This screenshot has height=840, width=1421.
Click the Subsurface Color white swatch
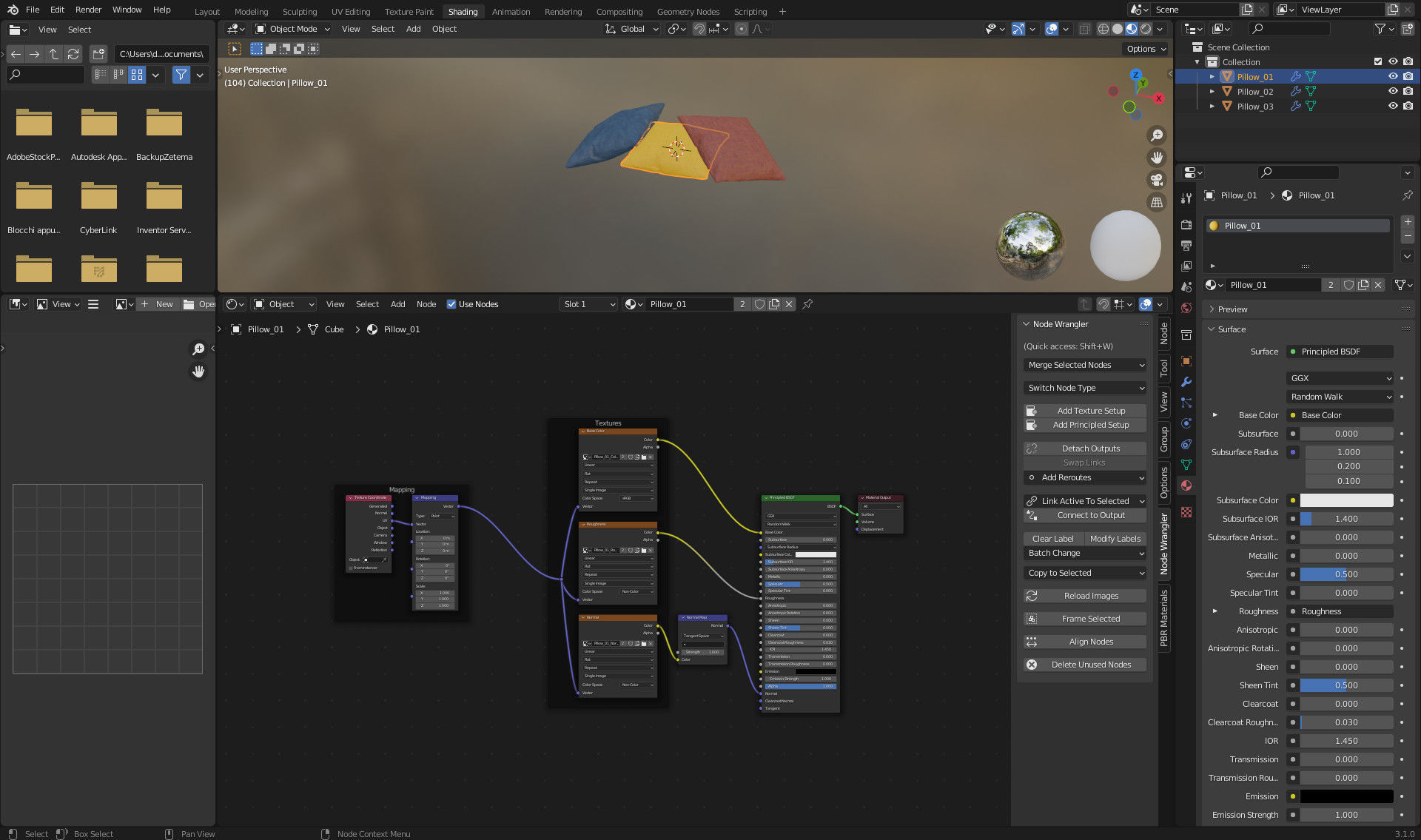click(x=1346, y=500)
